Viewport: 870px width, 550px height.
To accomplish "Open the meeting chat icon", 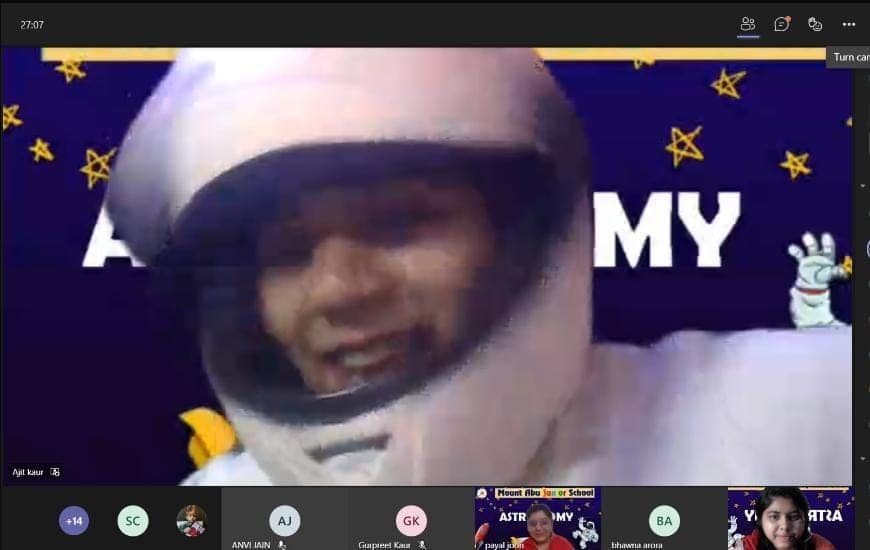I will 782,24.
